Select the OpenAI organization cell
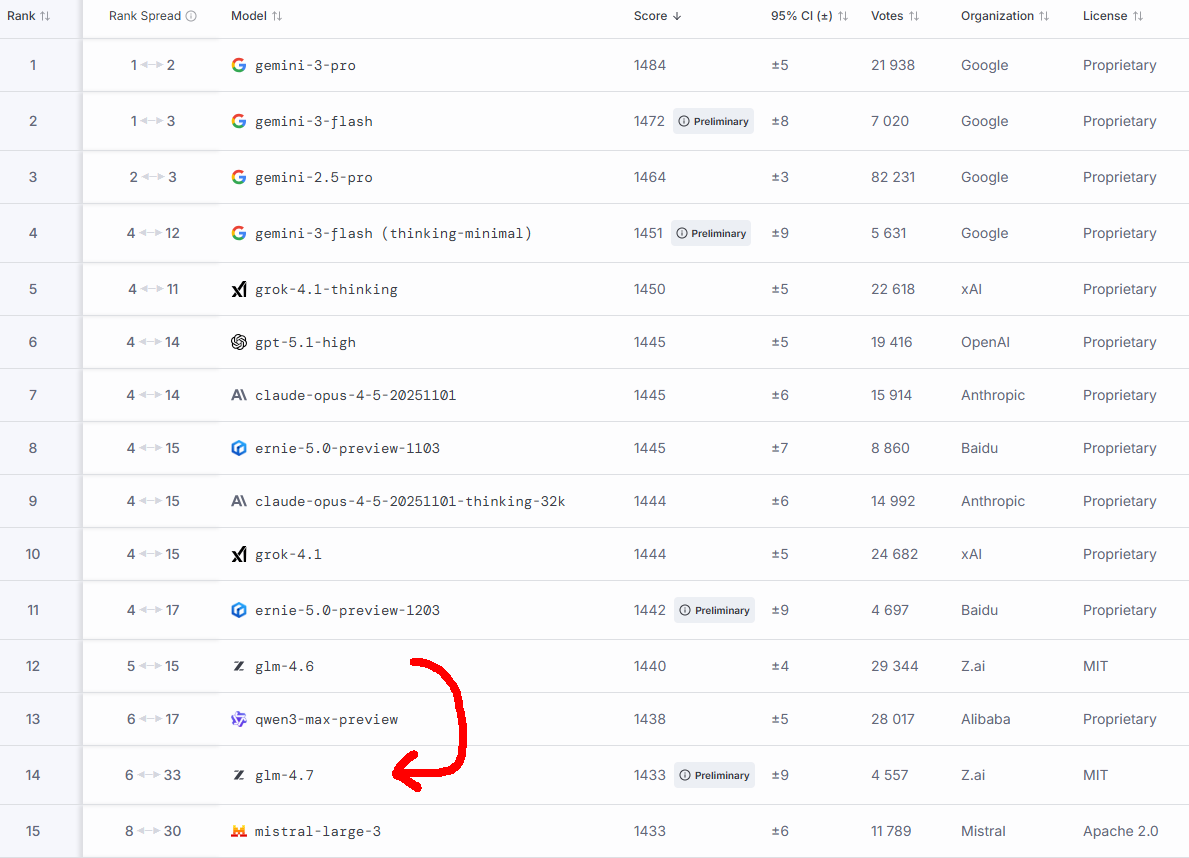The width and height of the screenshot is (1189, 858). point(986,342)
